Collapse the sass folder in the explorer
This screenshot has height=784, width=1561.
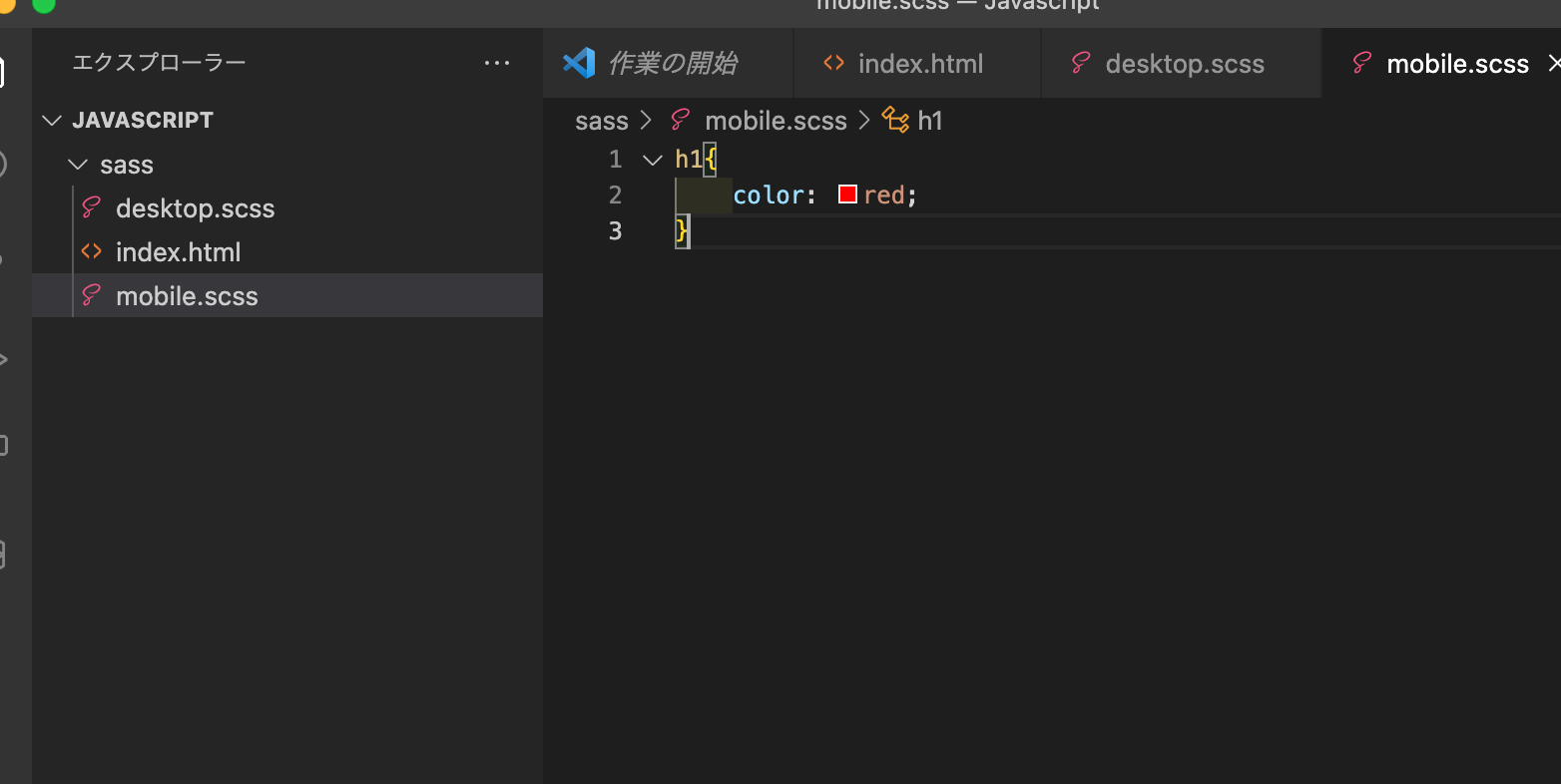click(78, 165)
